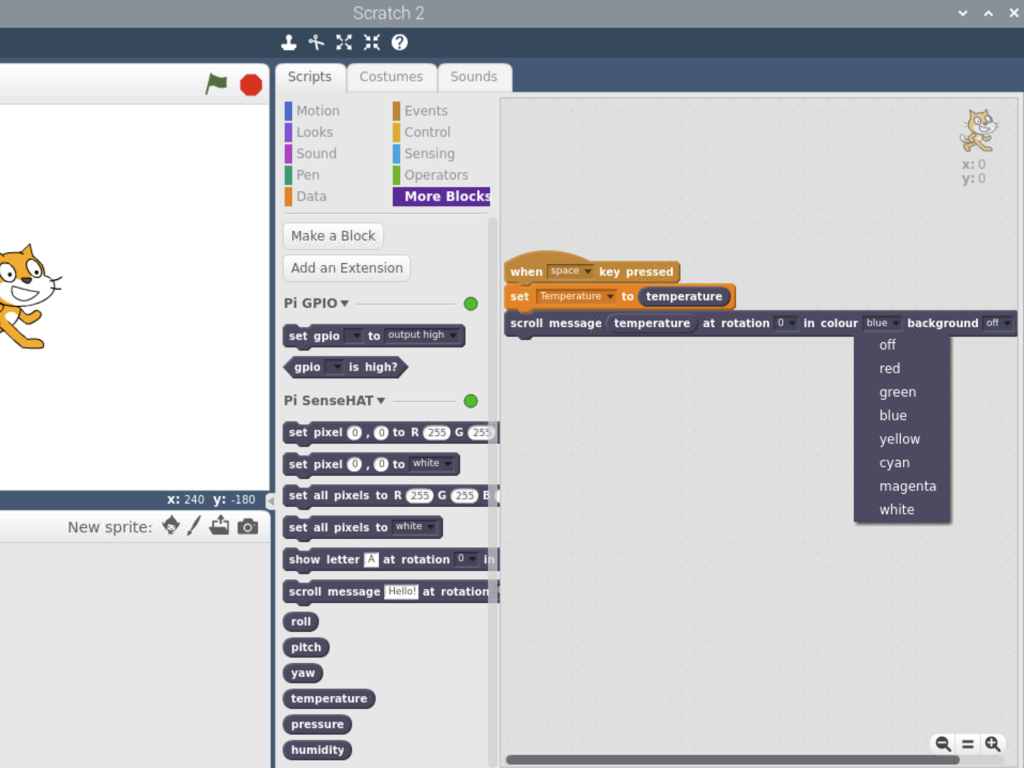Open background off dropdown in scroll block
This screenshot has height=768, width=1024.
point(998,323)
